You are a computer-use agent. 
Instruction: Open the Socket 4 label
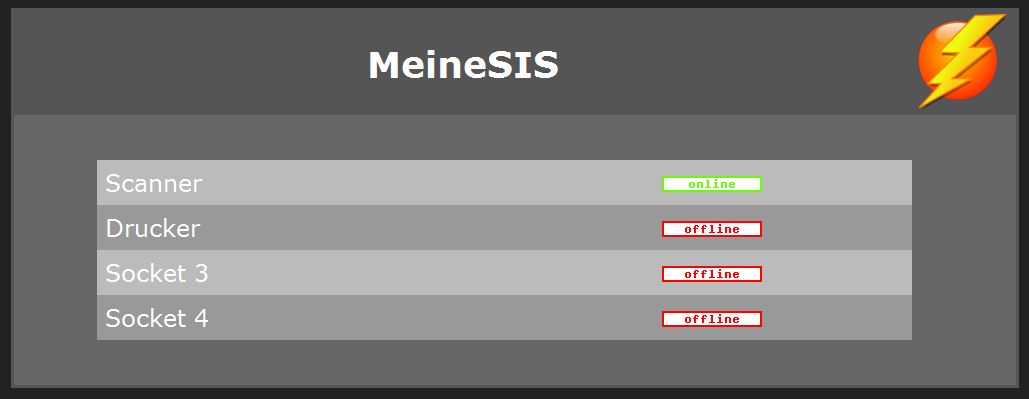157,318
